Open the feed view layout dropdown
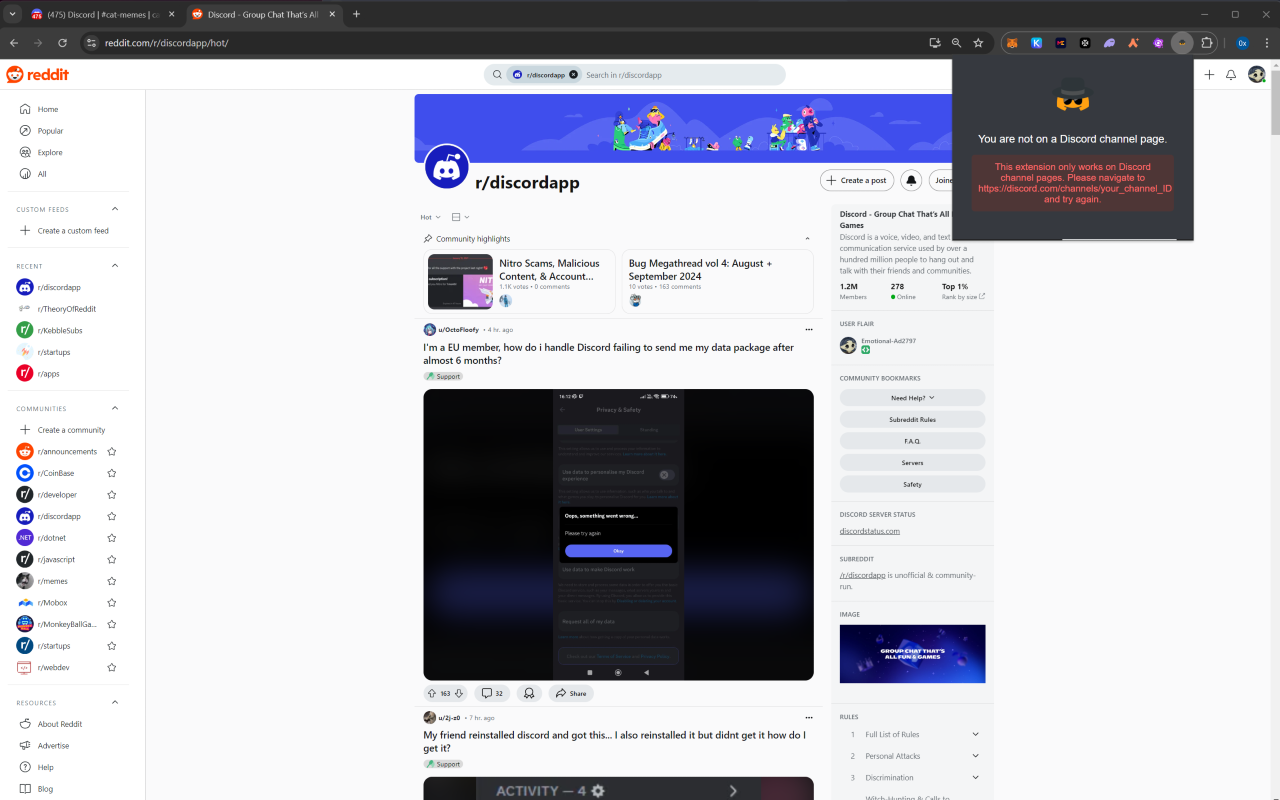1280x800 pixels. click(460, 217)
